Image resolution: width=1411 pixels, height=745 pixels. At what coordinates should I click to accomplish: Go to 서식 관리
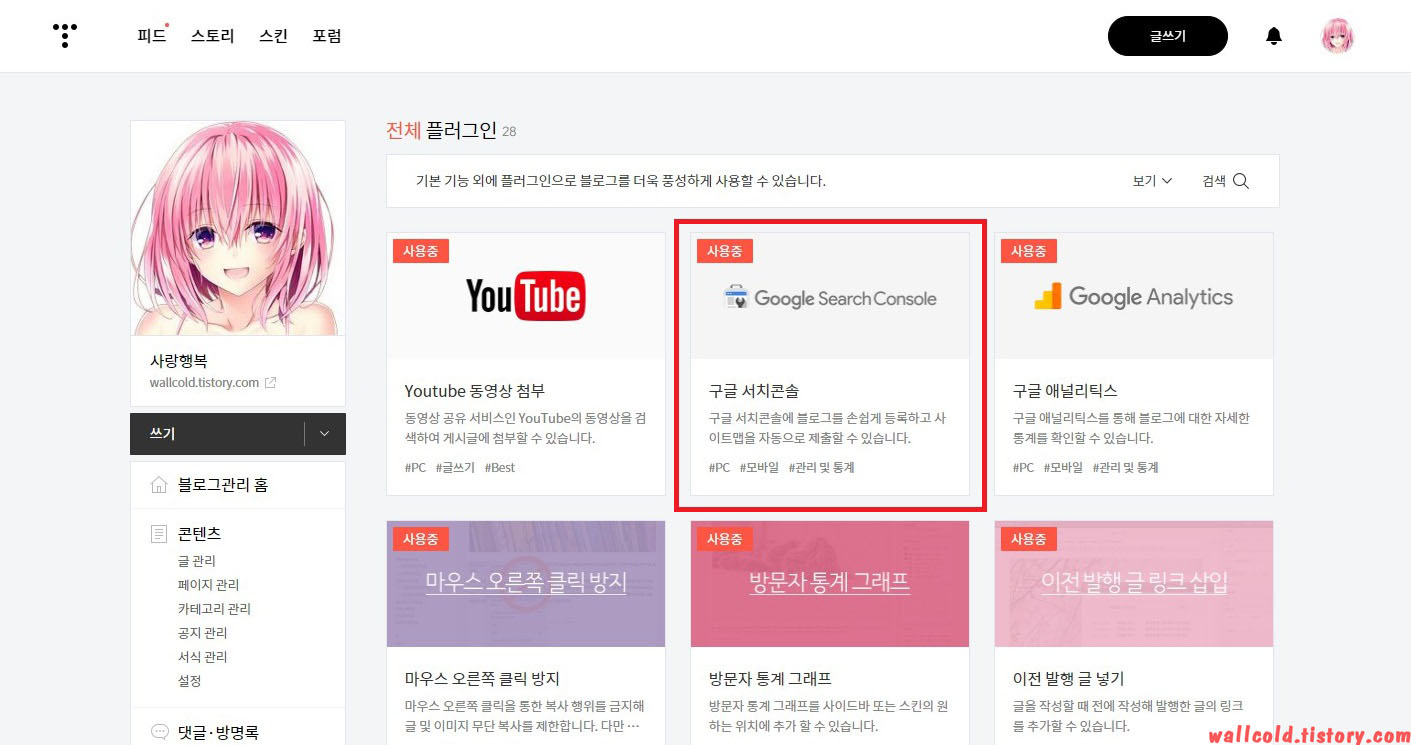pyautogui.click(x=203, y=657)
